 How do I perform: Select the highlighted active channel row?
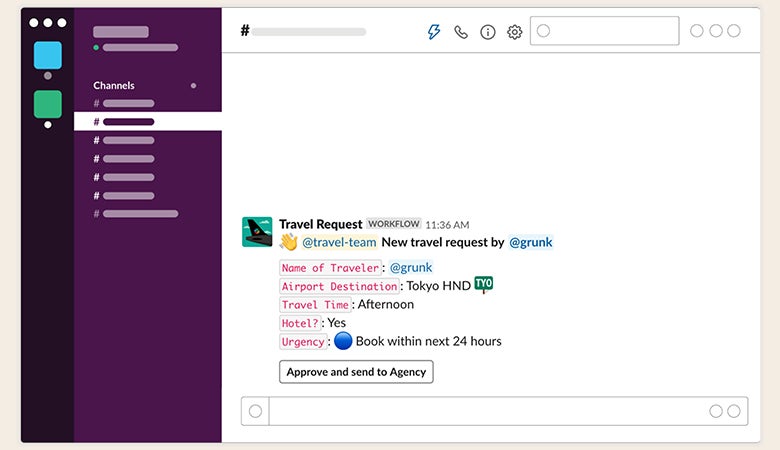(148, 121)
